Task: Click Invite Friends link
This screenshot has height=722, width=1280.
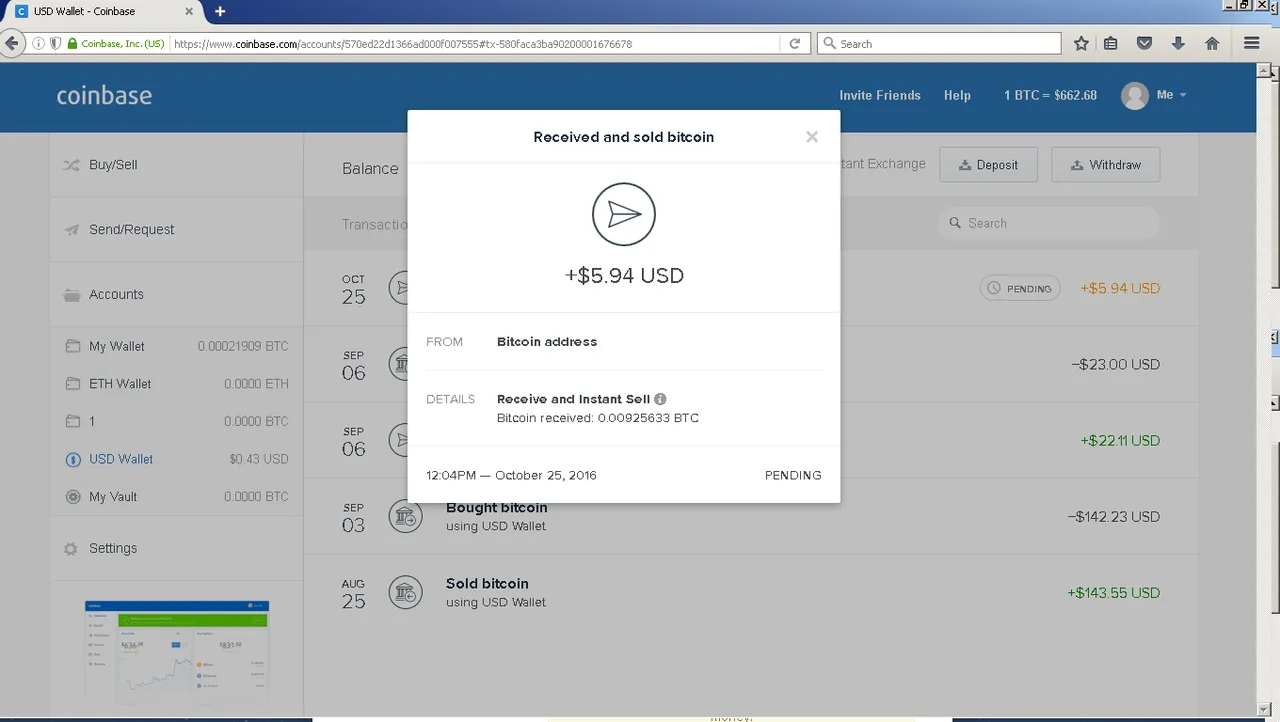Action: pos(880,95)
